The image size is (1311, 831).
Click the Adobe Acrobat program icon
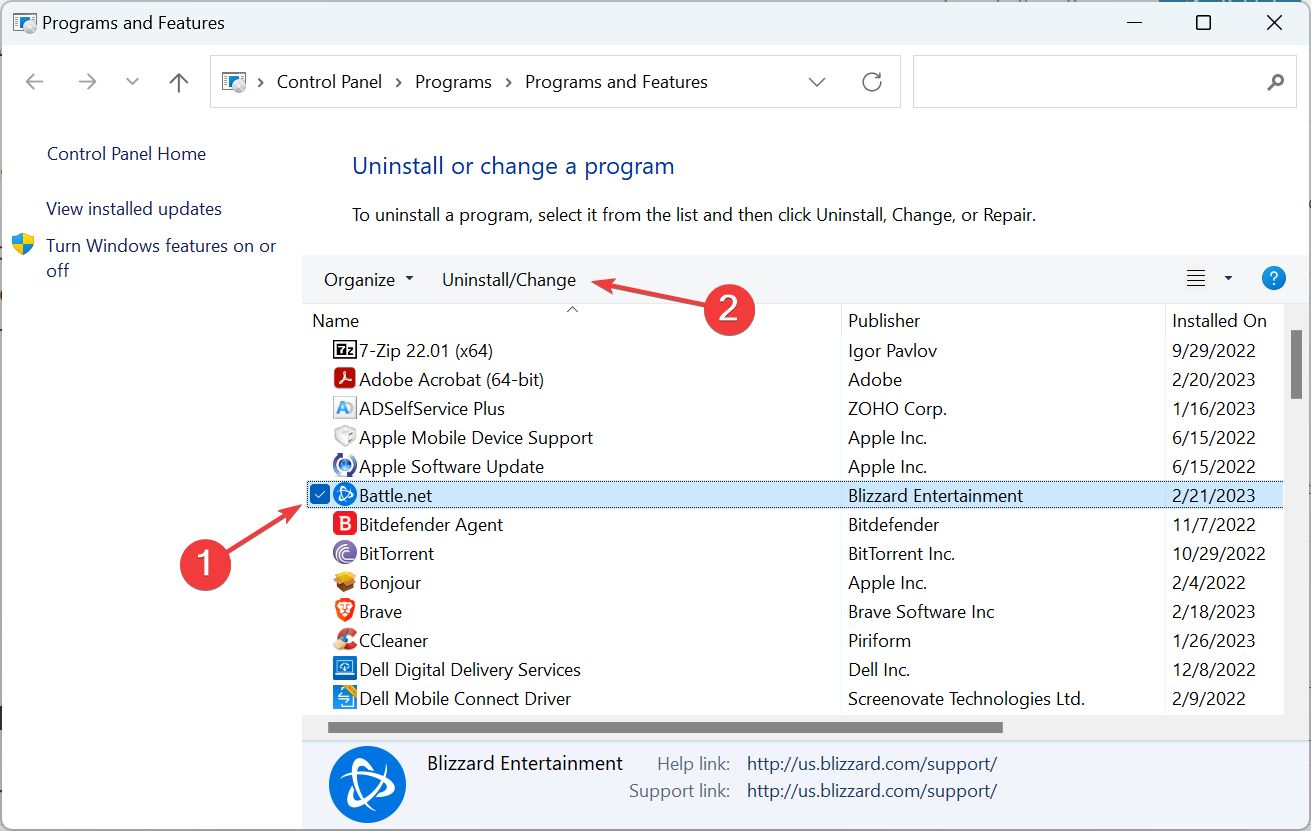(x=344, y=379)
